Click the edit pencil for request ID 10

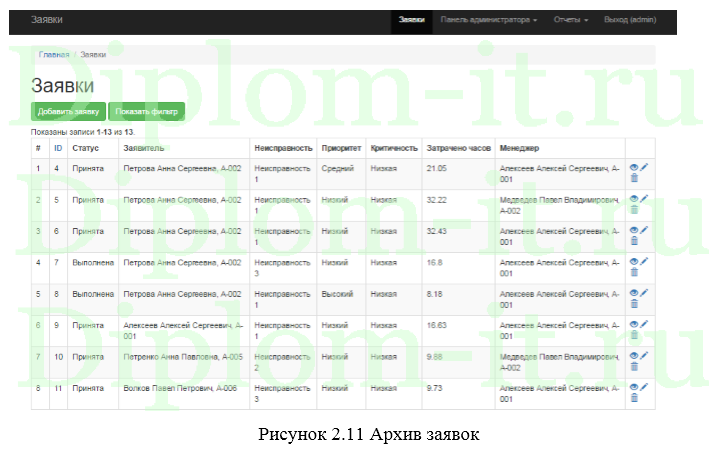coord(644,355)
